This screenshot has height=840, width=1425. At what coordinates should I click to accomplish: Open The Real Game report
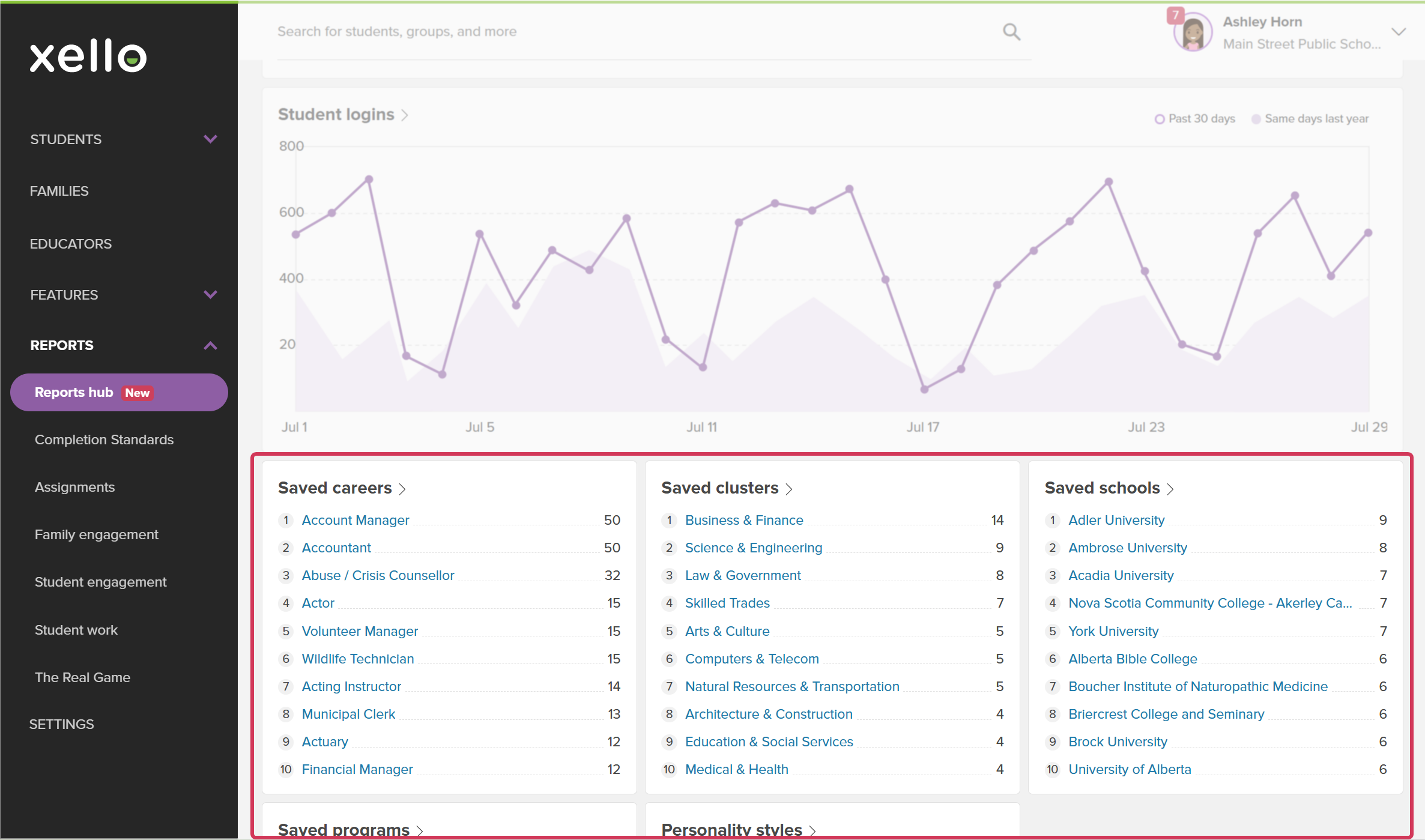(82, 677)
